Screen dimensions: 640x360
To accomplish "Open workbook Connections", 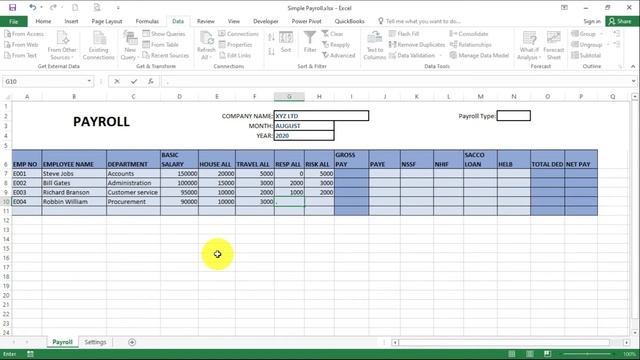I will [238, 34].
